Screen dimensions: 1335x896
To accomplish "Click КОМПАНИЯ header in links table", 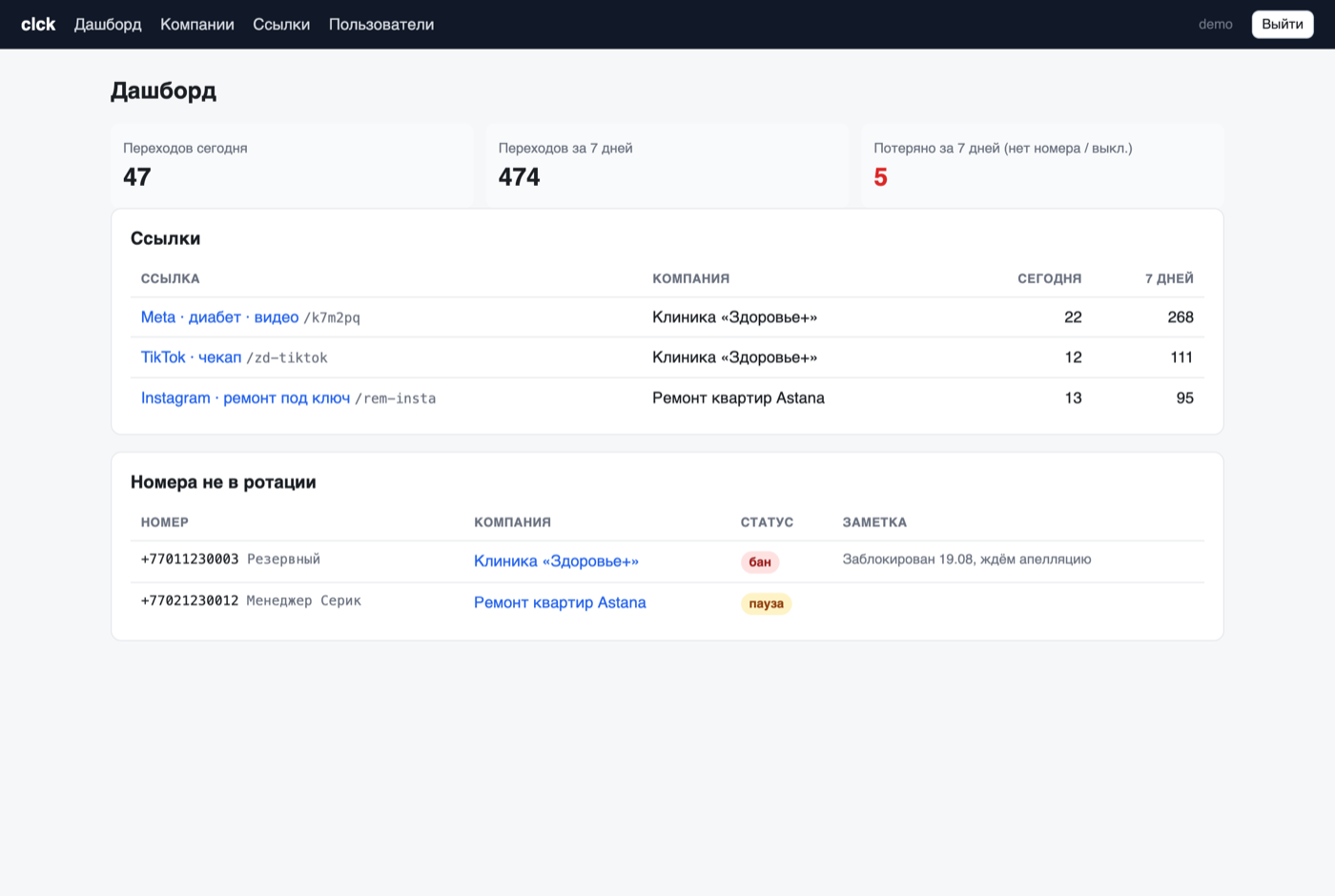I will [x=691, y=278].
